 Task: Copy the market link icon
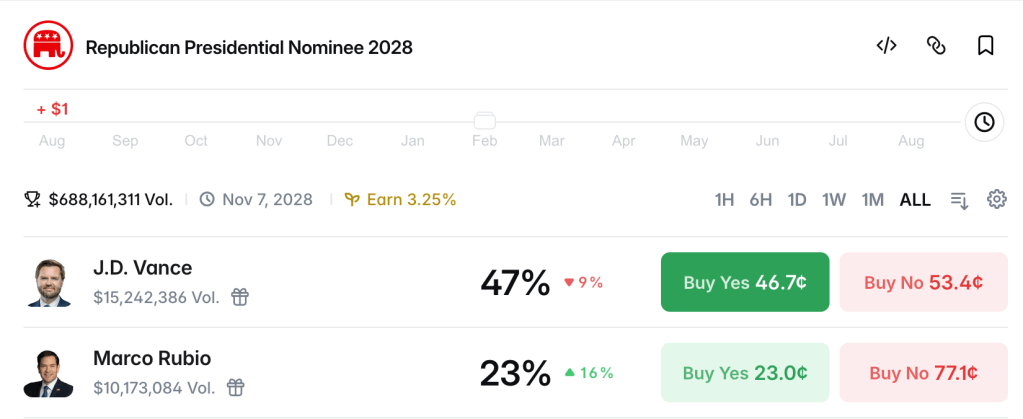coord(936,46)
